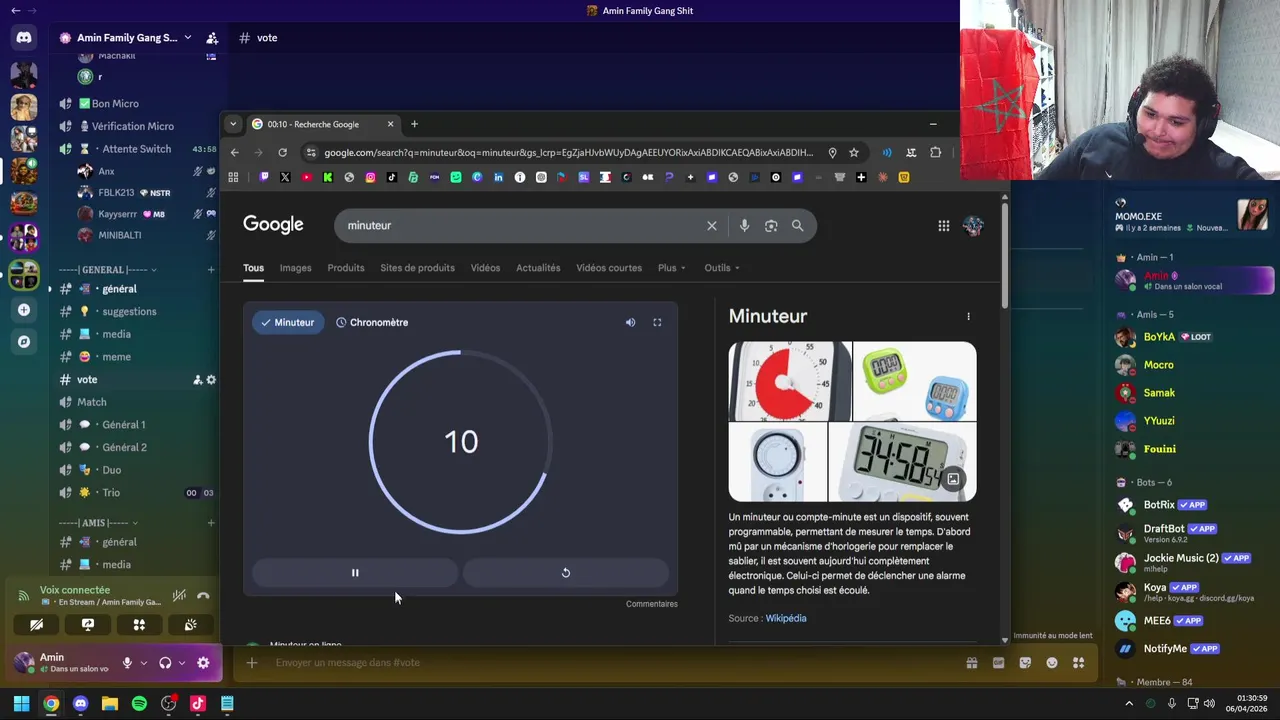Expand the Plus dropdown in Google search
This screenshot has width=1280, height=720.
click(x=672, y=268)
